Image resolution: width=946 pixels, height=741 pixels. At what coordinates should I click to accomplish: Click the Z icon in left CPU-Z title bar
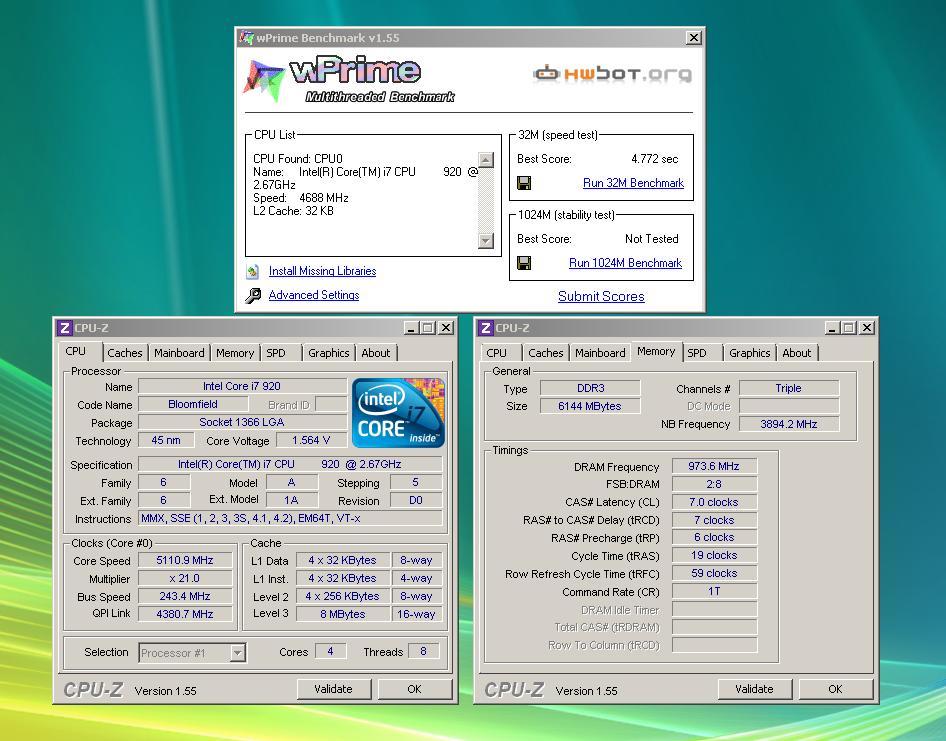[x=65, y=328]
